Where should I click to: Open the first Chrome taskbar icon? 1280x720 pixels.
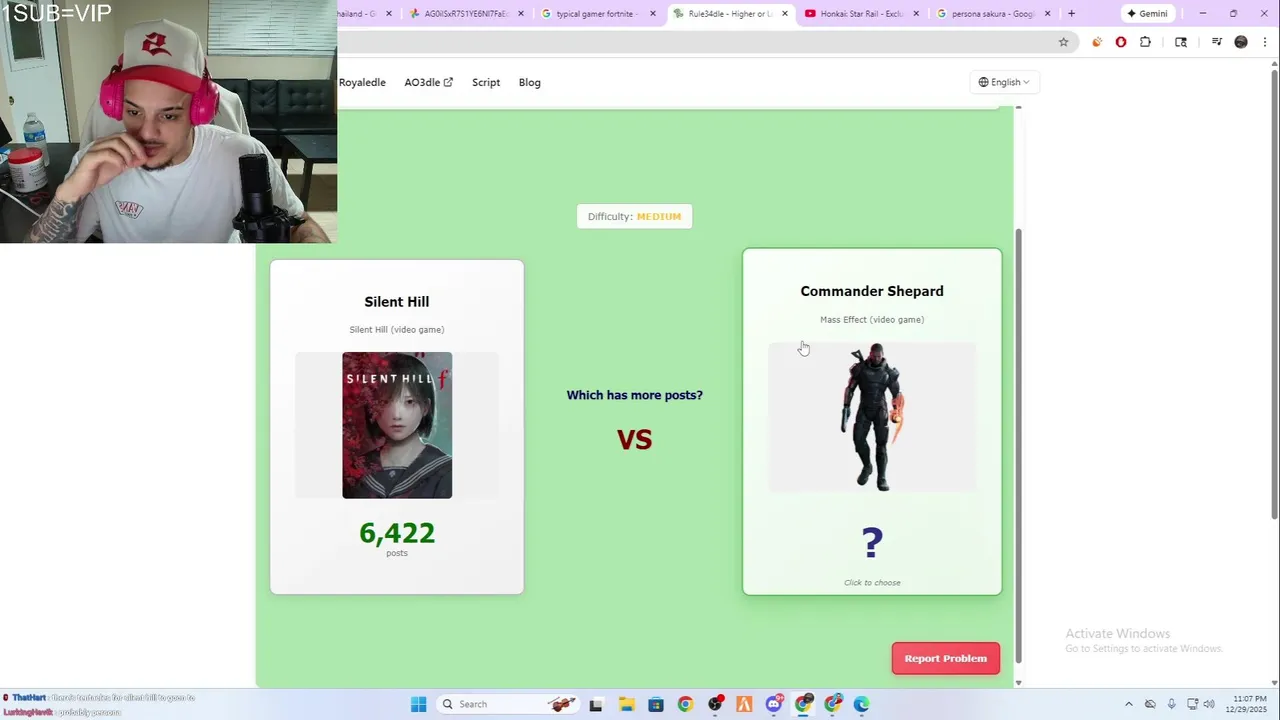coord(685,704)
